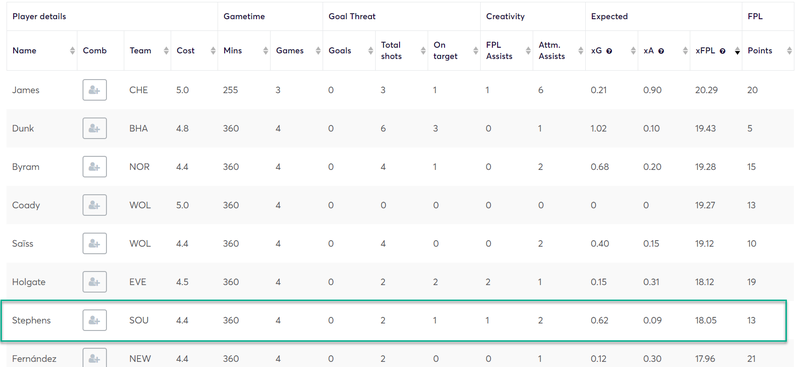Click Dunk's cost value 4.8

click(x=182, y=129)
